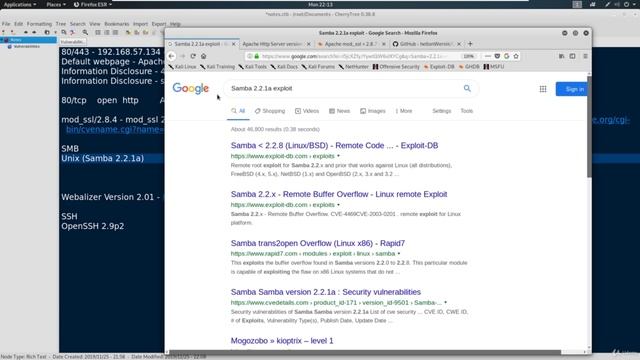Open Firefox hamburger menu

585,56
